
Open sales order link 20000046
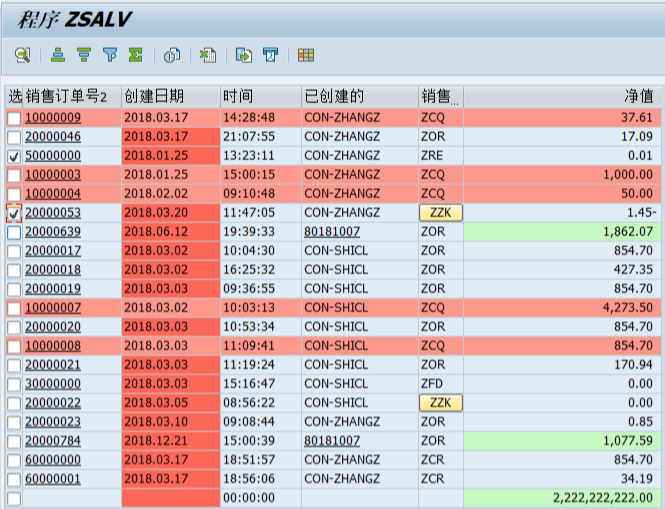tap(53, 137)
